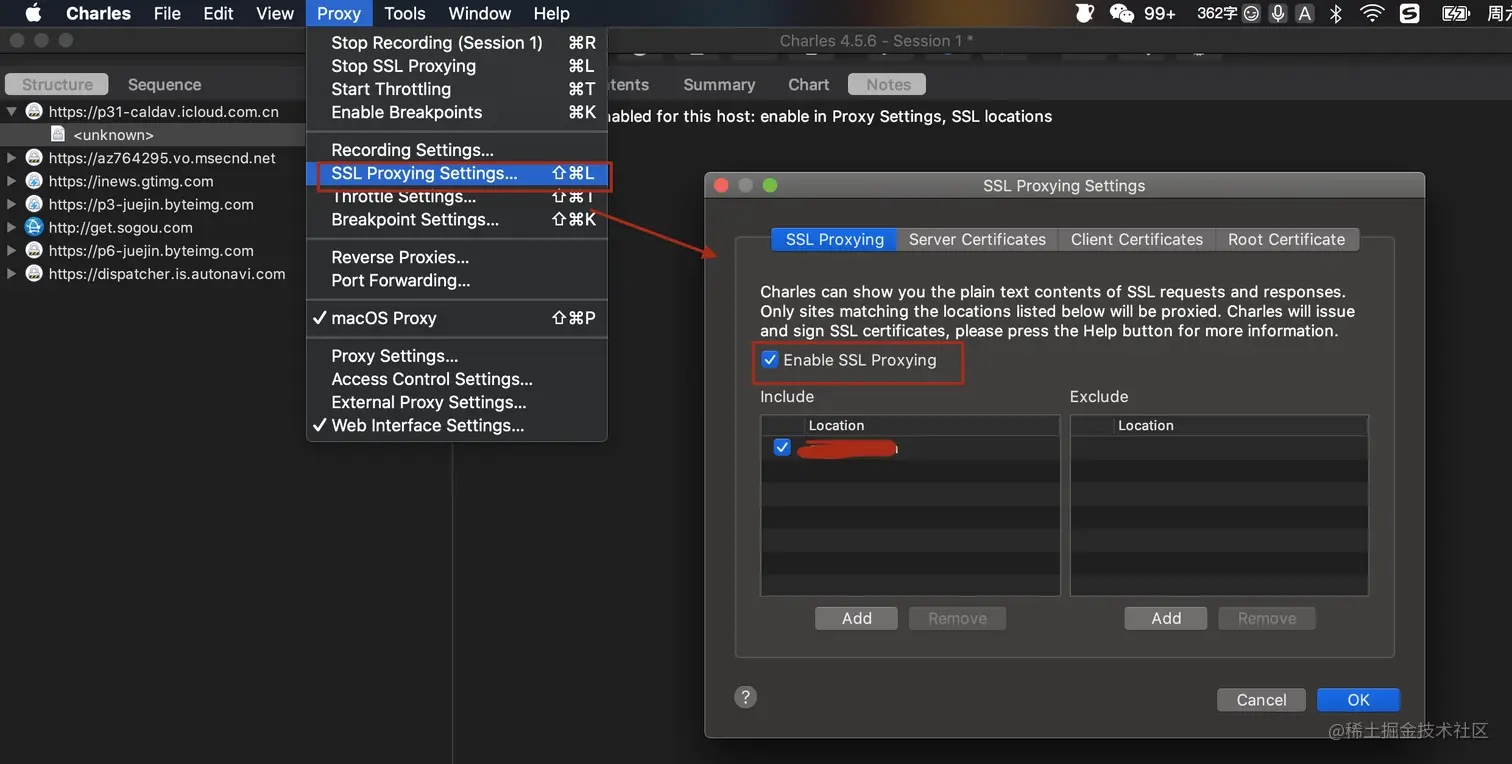Confirm dialog with OK button
Image resolution: width=1512 pixels, height=764 pixels.
point(1358,699)
